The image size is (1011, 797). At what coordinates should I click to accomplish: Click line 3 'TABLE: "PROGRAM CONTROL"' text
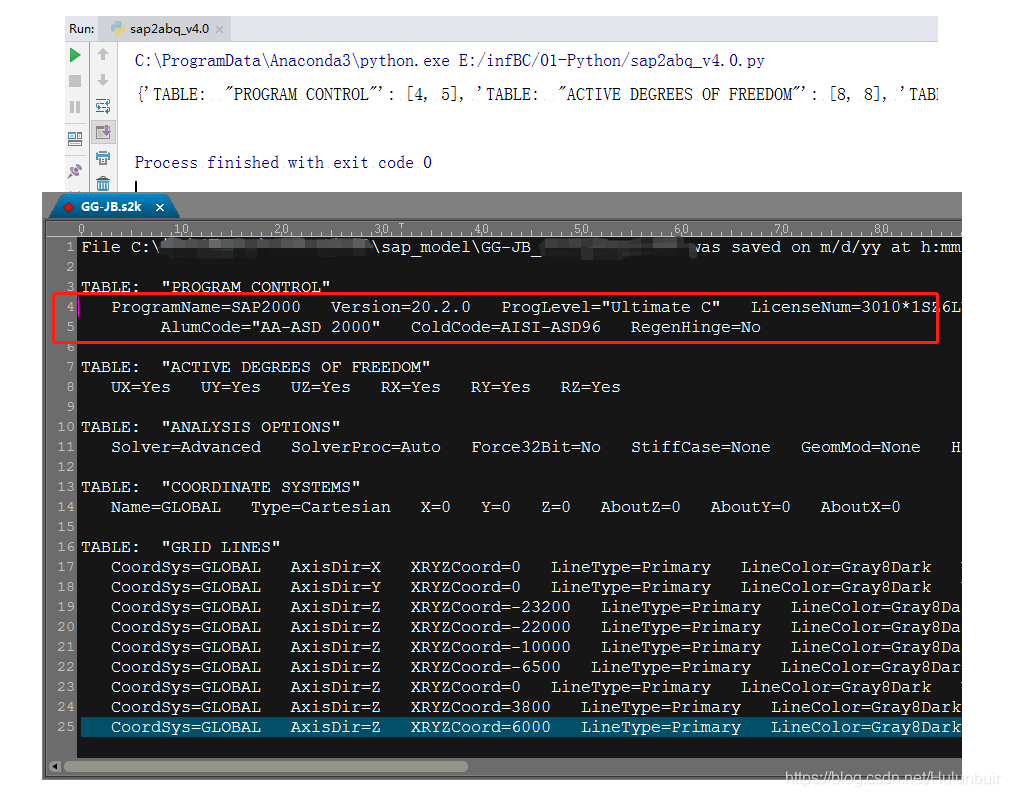206,287
